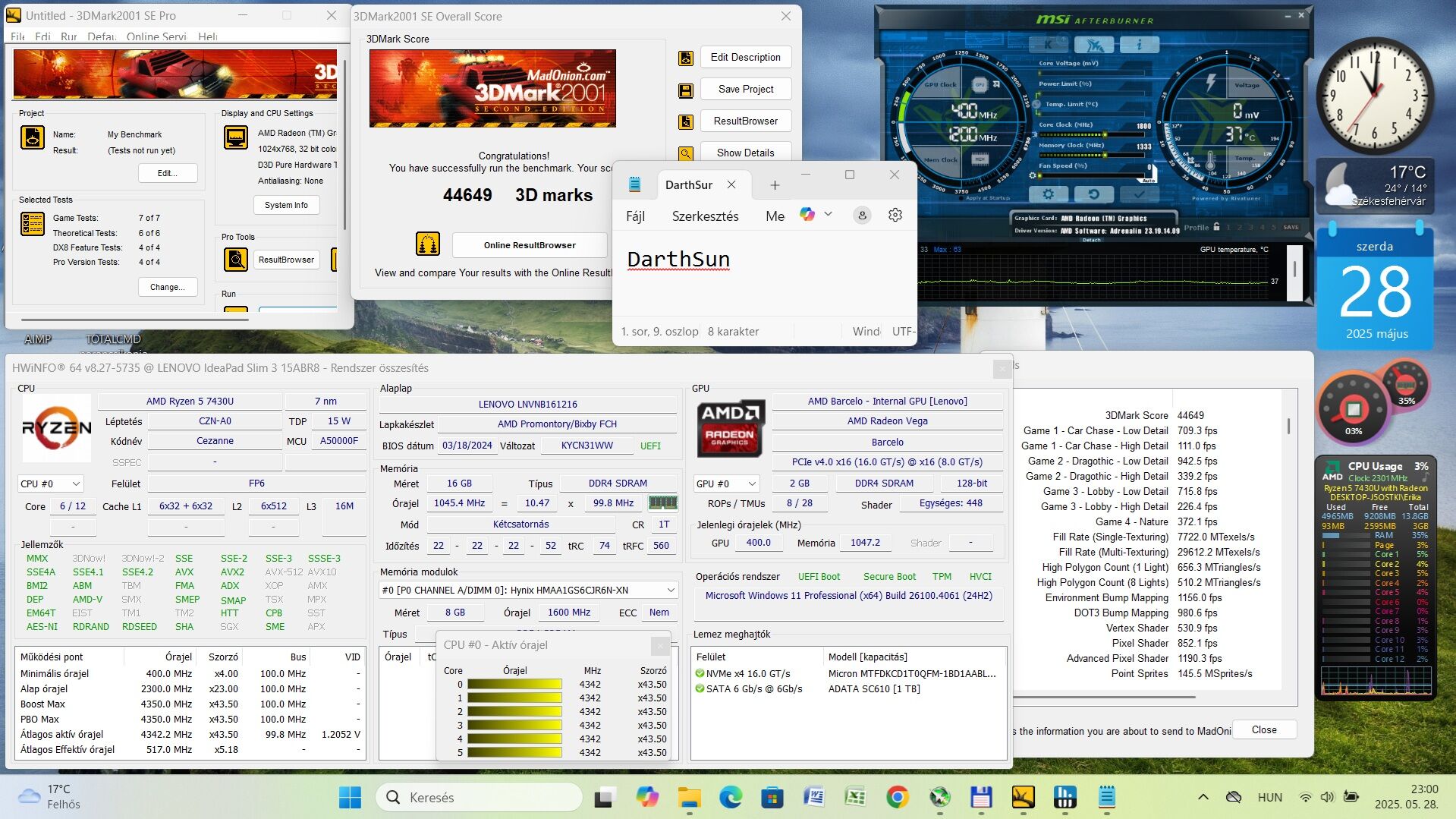The width and height of the screenshot is (1456, 819).
Task: Select profile slot 5 in Afterburner
Action: click(1272, 227)
